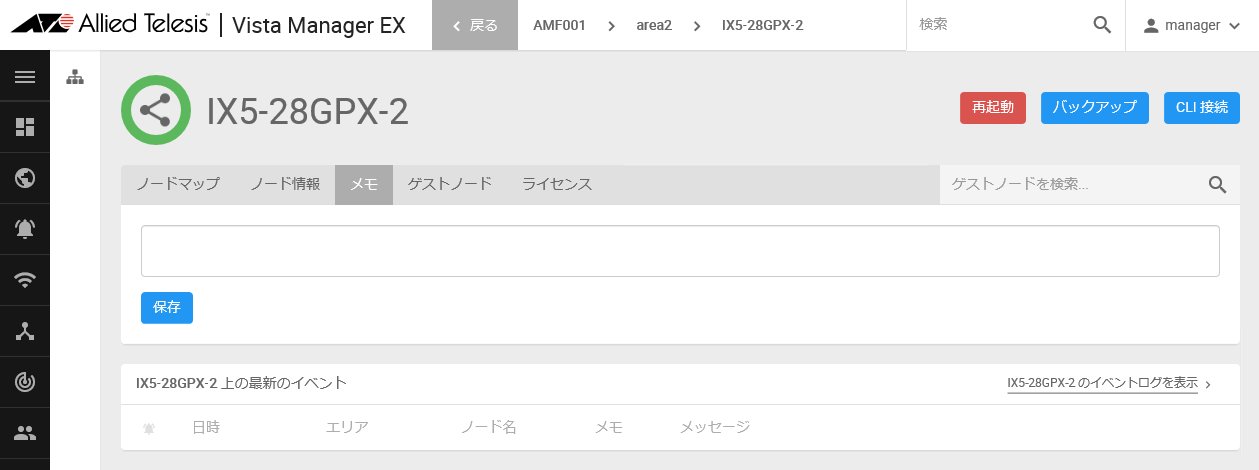1259x470 pixels.
Task: Switch to the ライセンス tab
Action: [x=557, y=184]
